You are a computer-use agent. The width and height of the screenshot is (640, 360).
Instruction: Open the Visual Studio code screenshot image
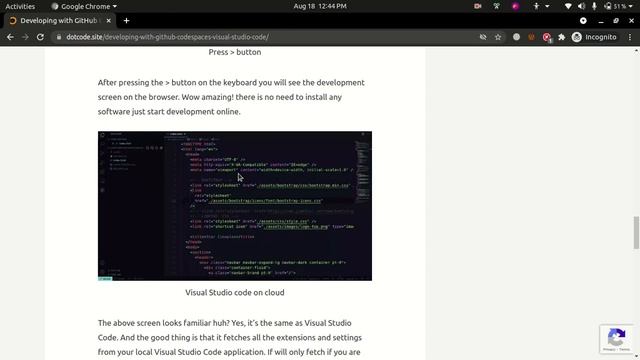coord(235,206)
